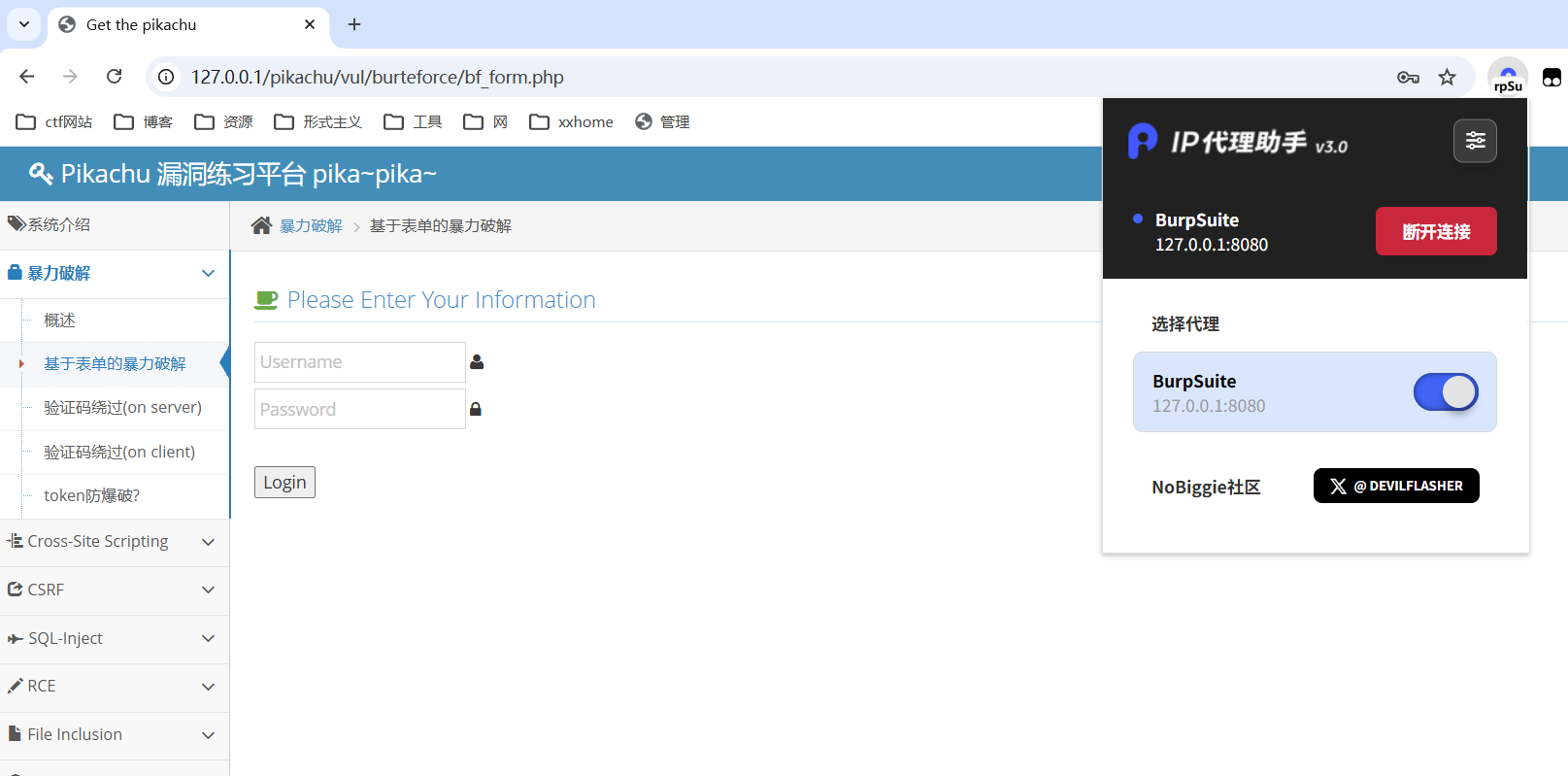Image resolution: width=1568 pixels, height=776 pixels.
Task: Click the 断开连接 disconnect button
Action: 1436,231
